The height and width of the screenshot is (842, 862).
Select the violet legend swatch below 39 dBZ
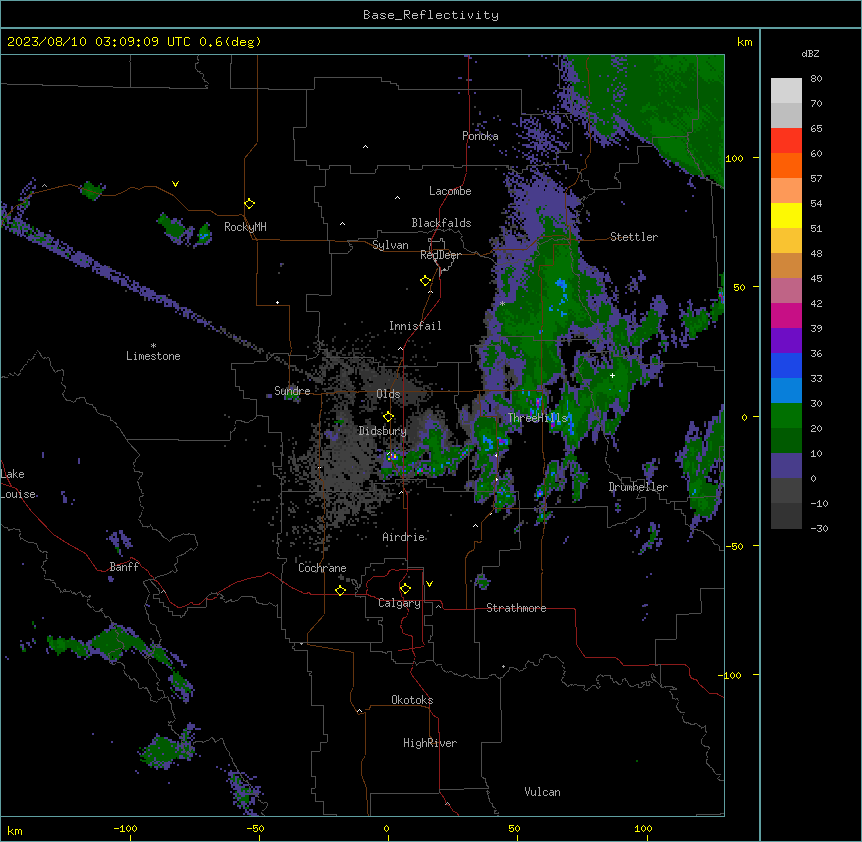tap(786, 340)
